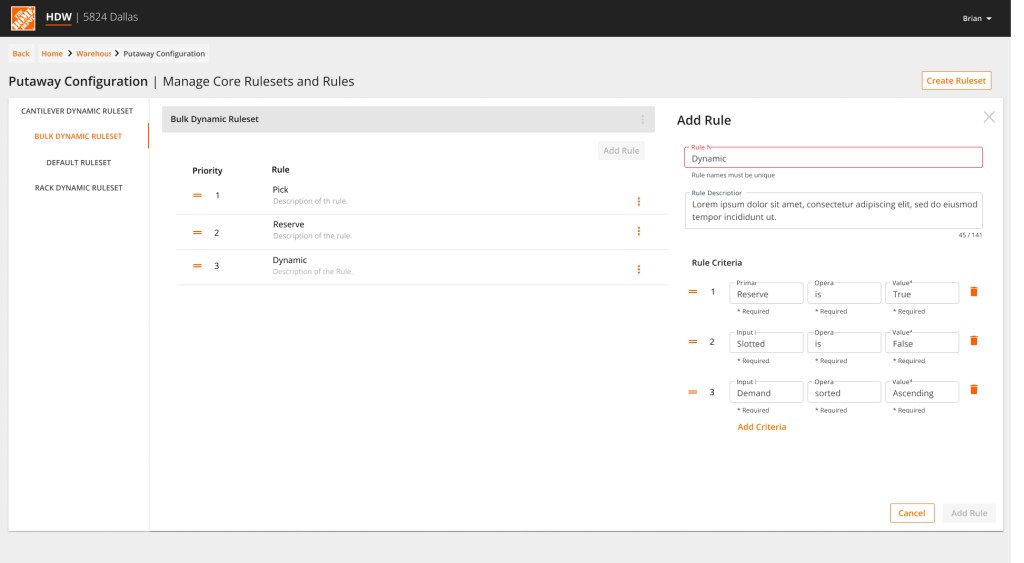Screen dimensions: 1024x563
Task: Grab the drag handle for priority 1 Pick
Action: tap(197, 196)
